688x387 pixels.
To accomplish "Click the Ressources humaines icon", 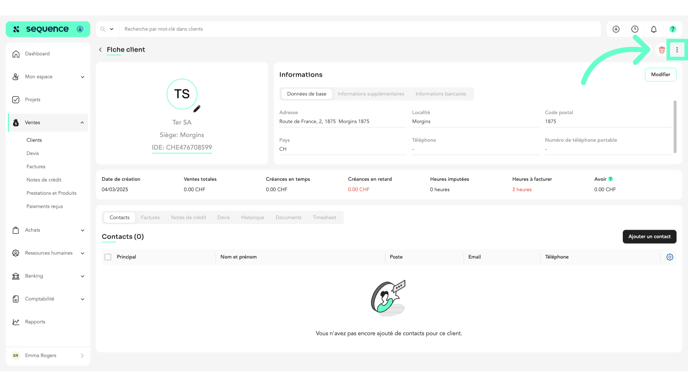I will pyautogui.click(x=16, y=253).
